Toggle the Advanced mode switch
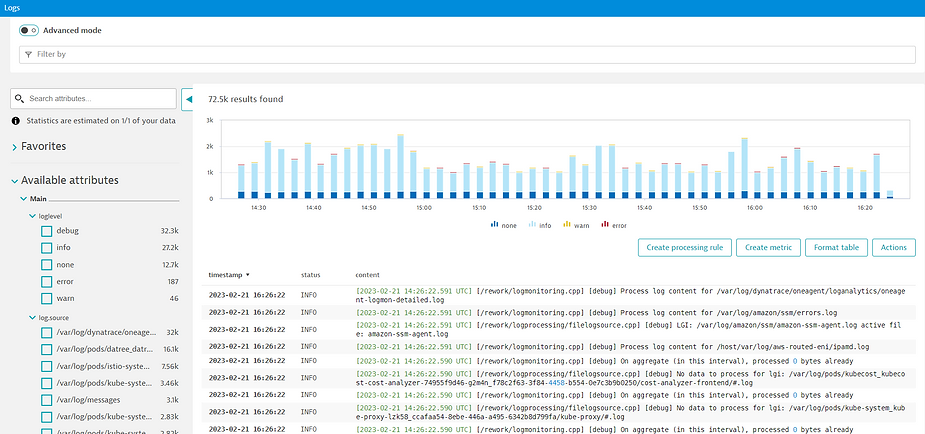925x434 pixels. pos(29,30)
